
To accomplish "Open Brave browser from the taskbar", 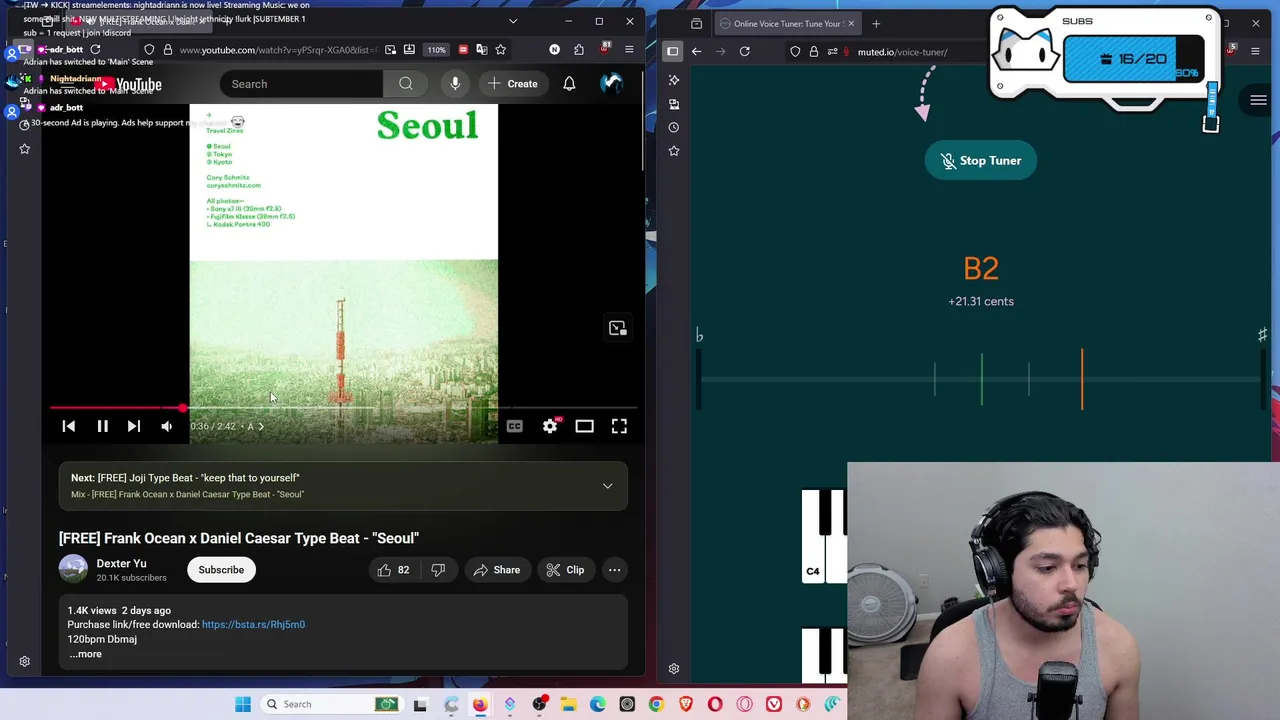I will click(x=686, y=704).
